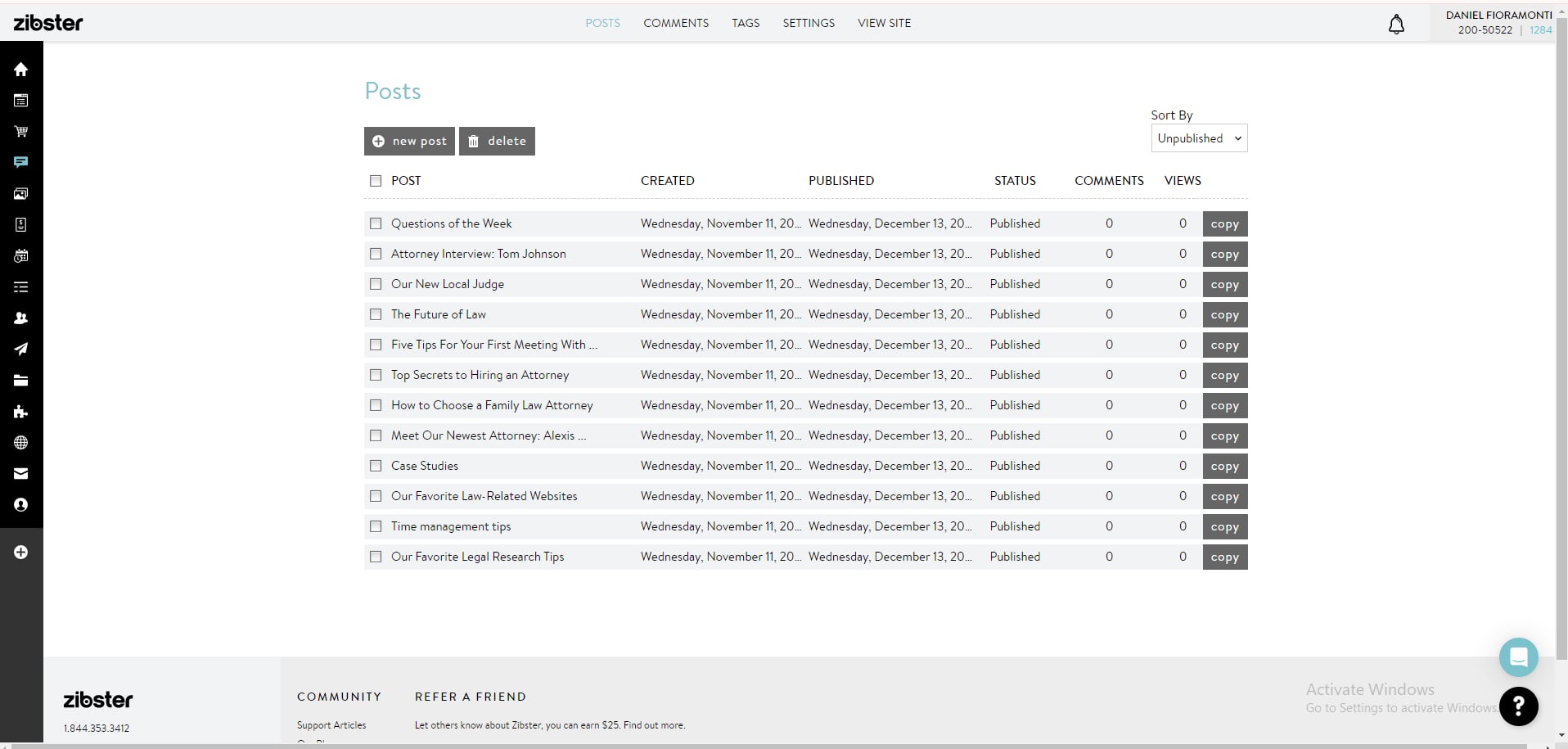The height and width of the screenshot is (749, 1568).
Task: Copy the Our New Local Judge post
Action: click(1224, 285)
